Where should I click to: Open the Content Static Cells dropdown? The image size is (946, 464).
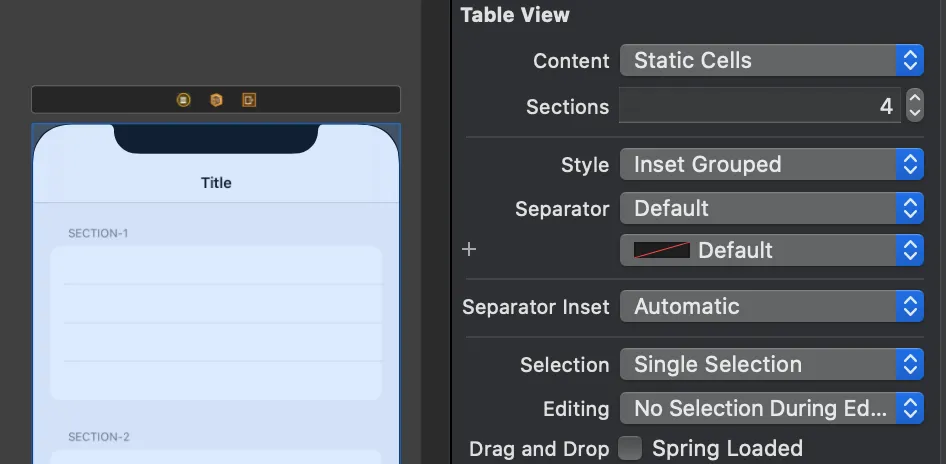coord(771,60)
